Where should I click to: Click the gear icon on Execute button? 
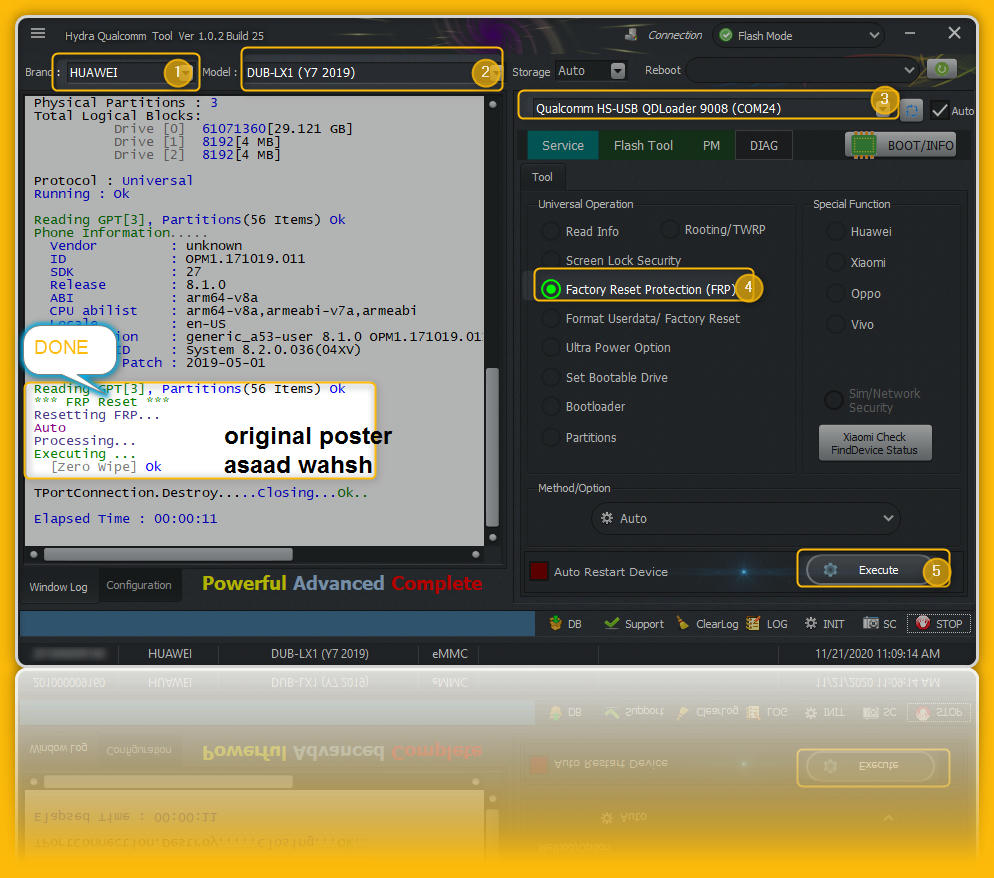tap(830, 570)
